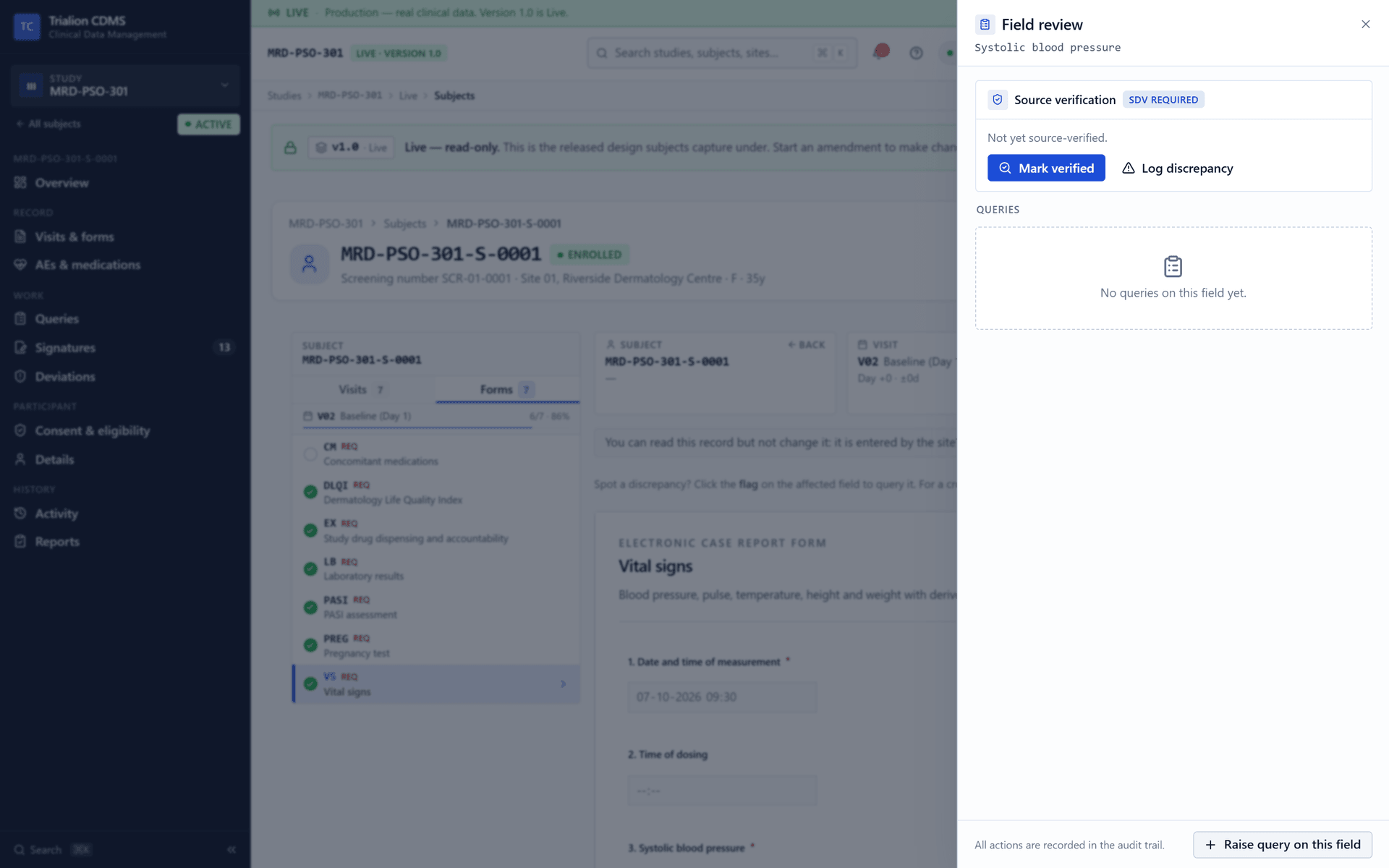Open Activity history in sidebar
1389x868 pixels.
124,514
